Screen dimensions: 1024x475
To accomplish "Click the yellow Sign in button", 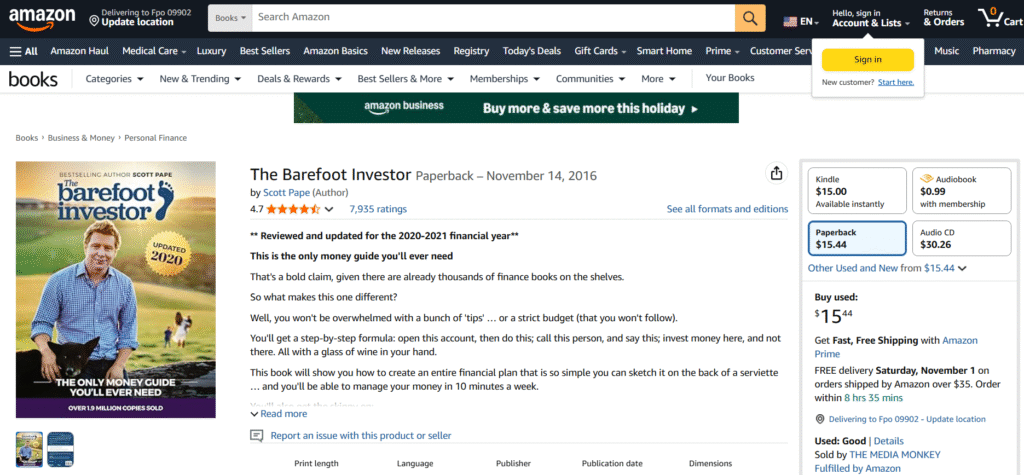I will tap(867, 59).
